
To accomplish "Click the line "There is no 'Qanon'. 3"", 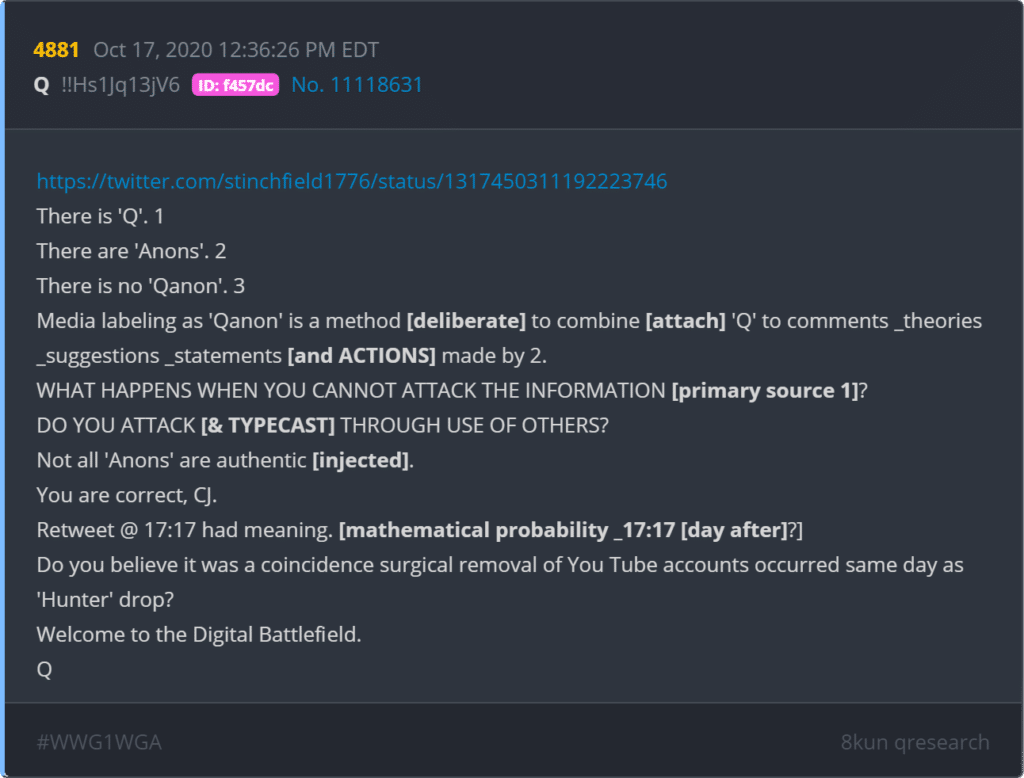I will click(x=140, y=286).
